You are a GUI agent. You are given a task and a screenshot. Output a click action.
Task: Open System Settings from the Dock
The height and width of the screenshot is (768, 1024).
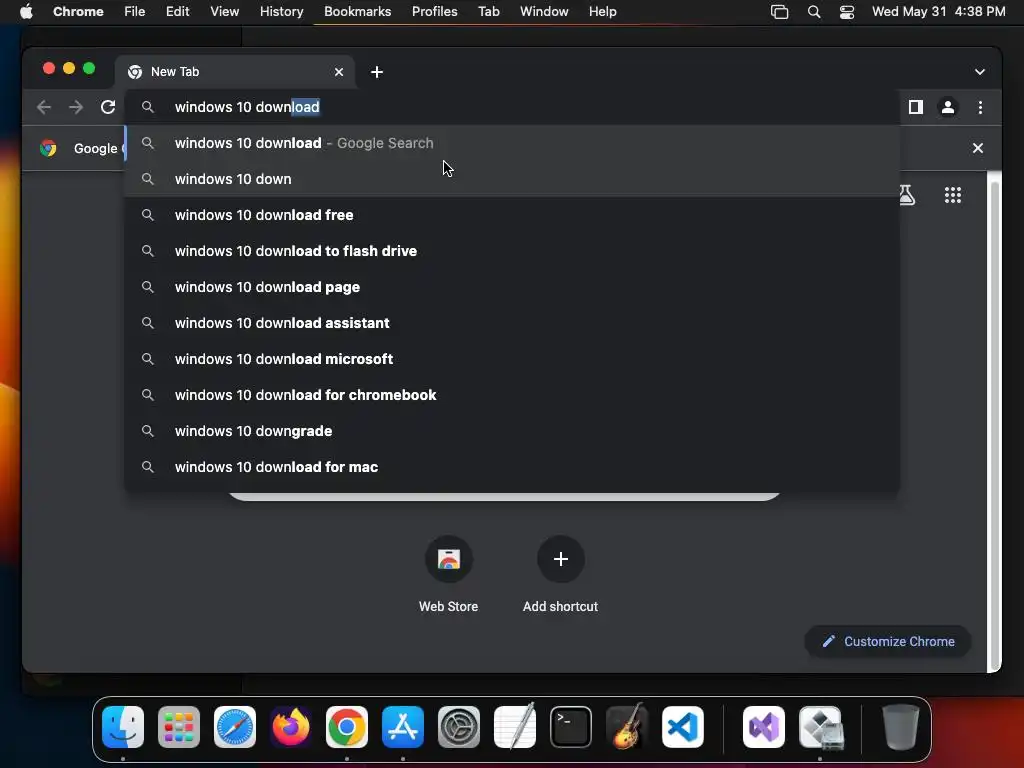tap(459, 727)
